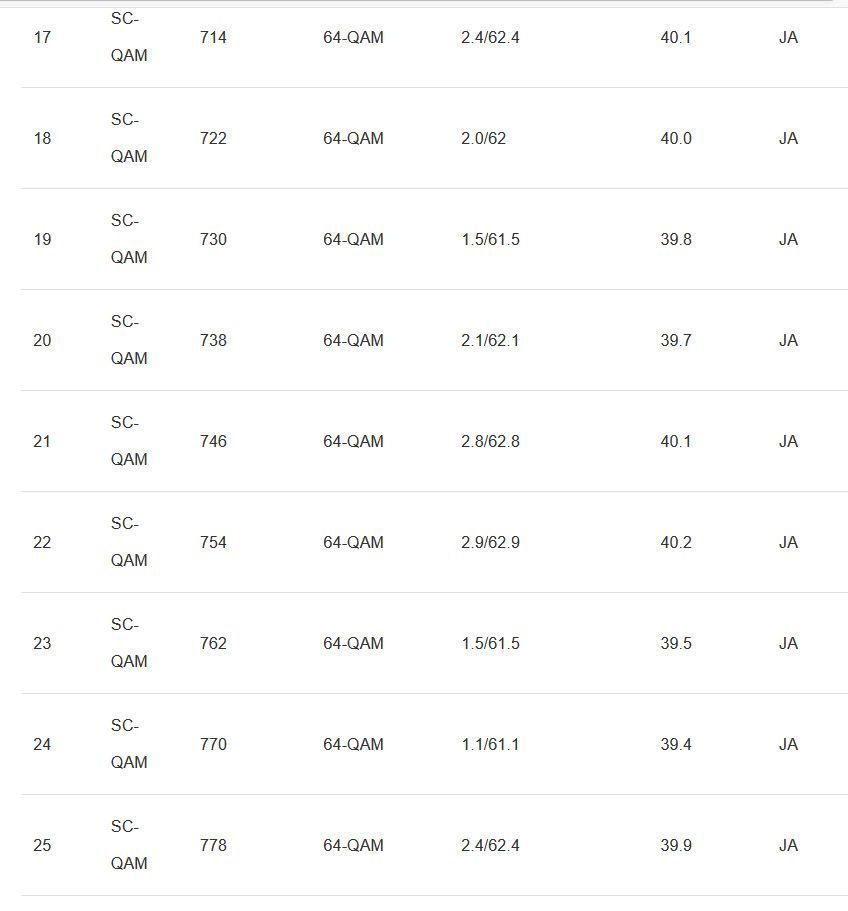Select channel number 24
This screenshot has width=848, height=911.
[x=42, y=745]
